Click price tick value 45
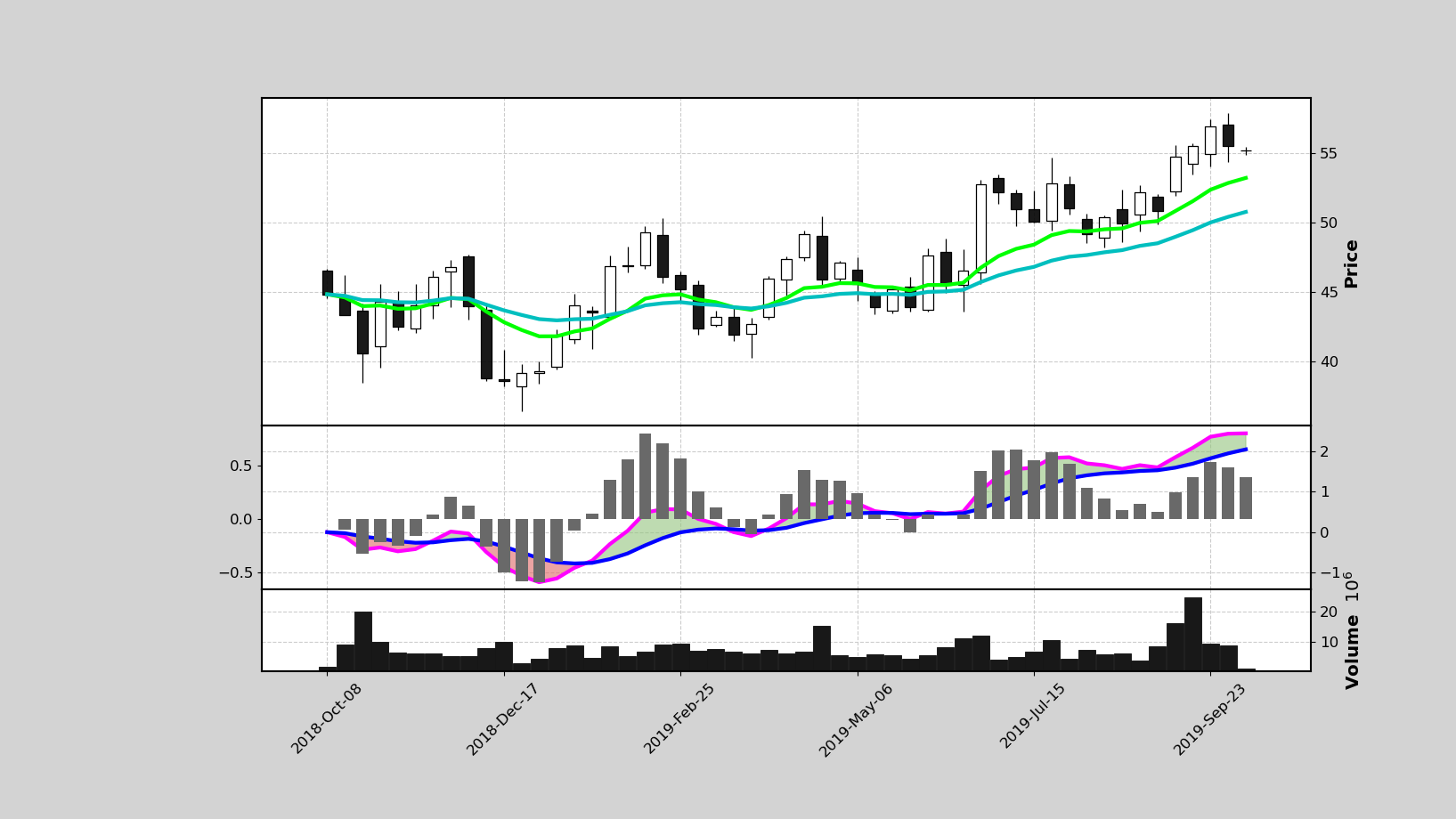 point(1328,292)
